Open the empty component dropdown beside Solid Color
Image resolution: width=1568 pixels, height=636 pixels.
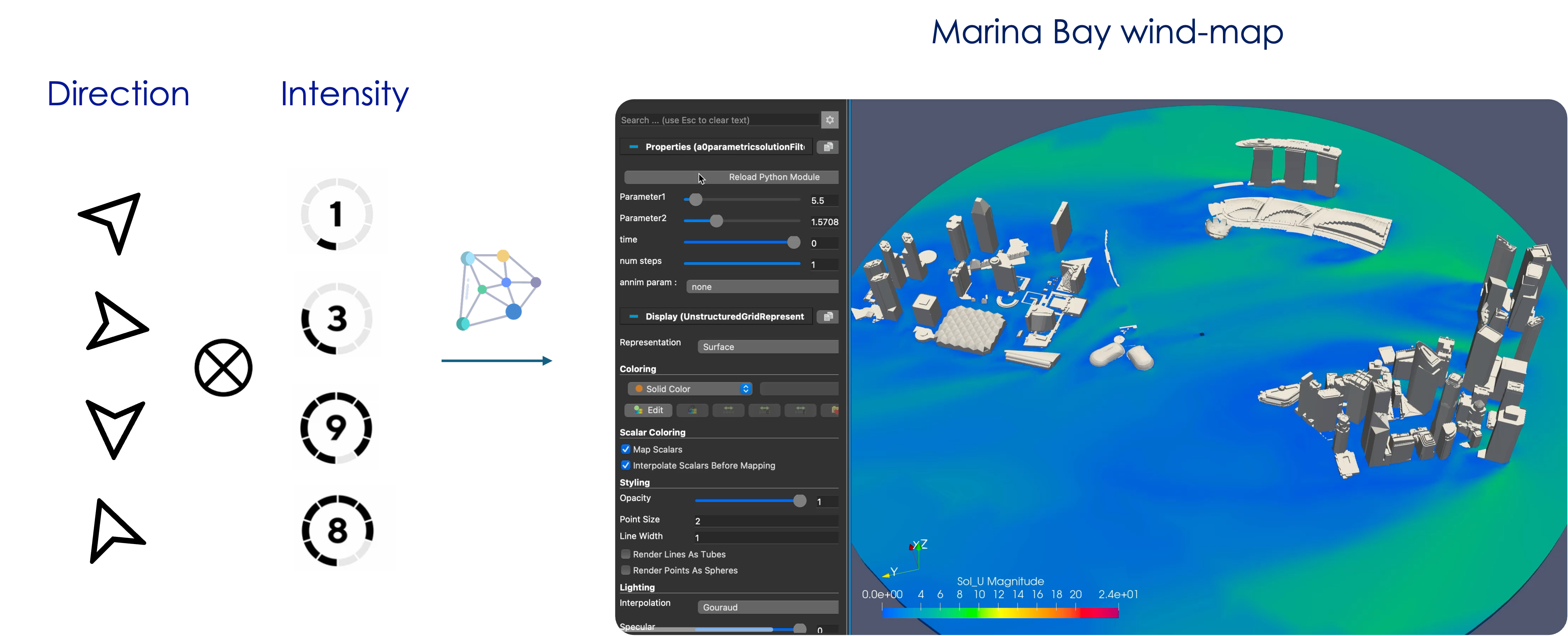(799, 389)
